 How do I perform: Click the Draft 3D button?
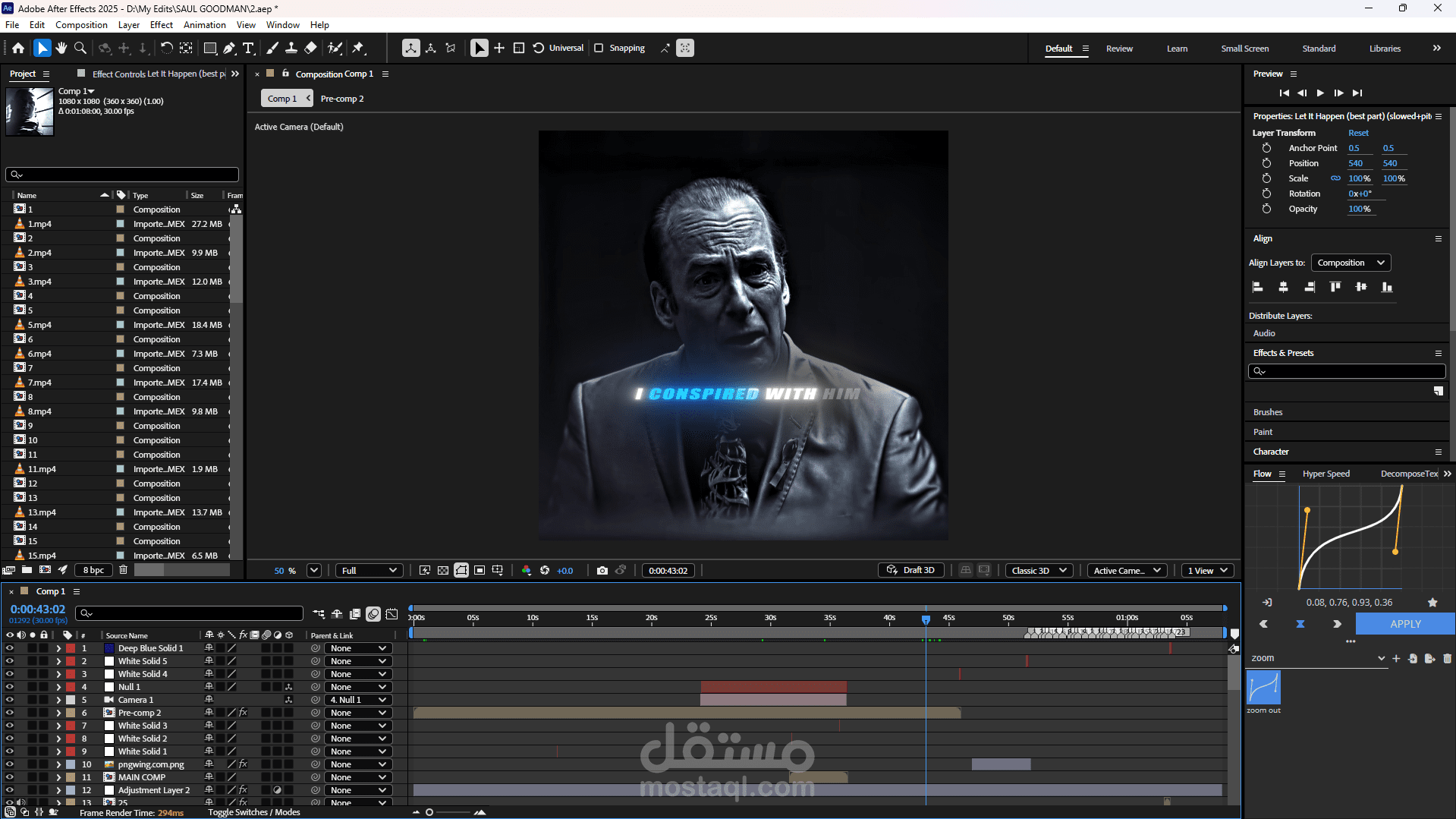tap(911, 571)
